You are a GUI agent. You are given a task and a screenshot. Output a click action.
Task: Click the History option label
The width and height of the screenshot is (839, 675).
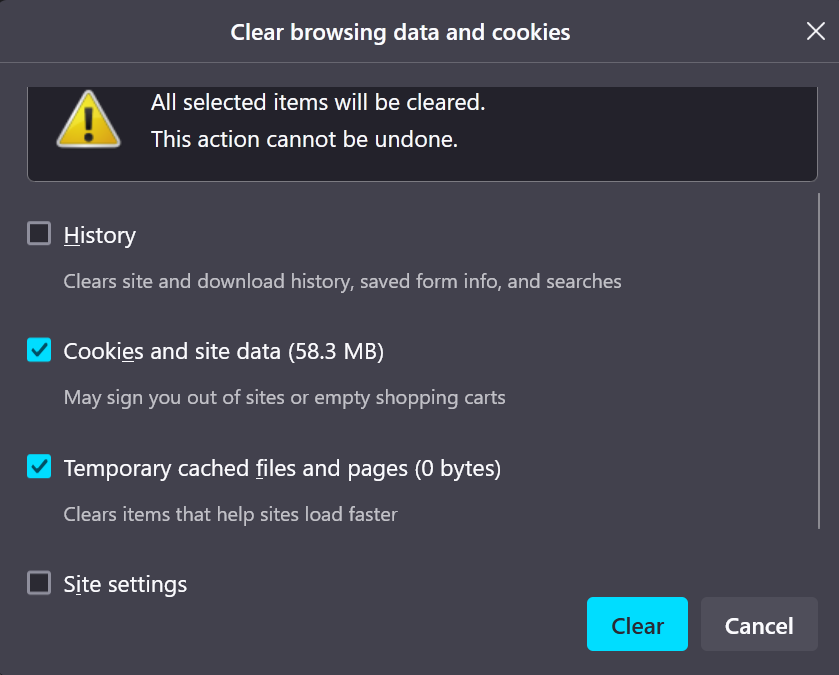click(x=100, y=236)
